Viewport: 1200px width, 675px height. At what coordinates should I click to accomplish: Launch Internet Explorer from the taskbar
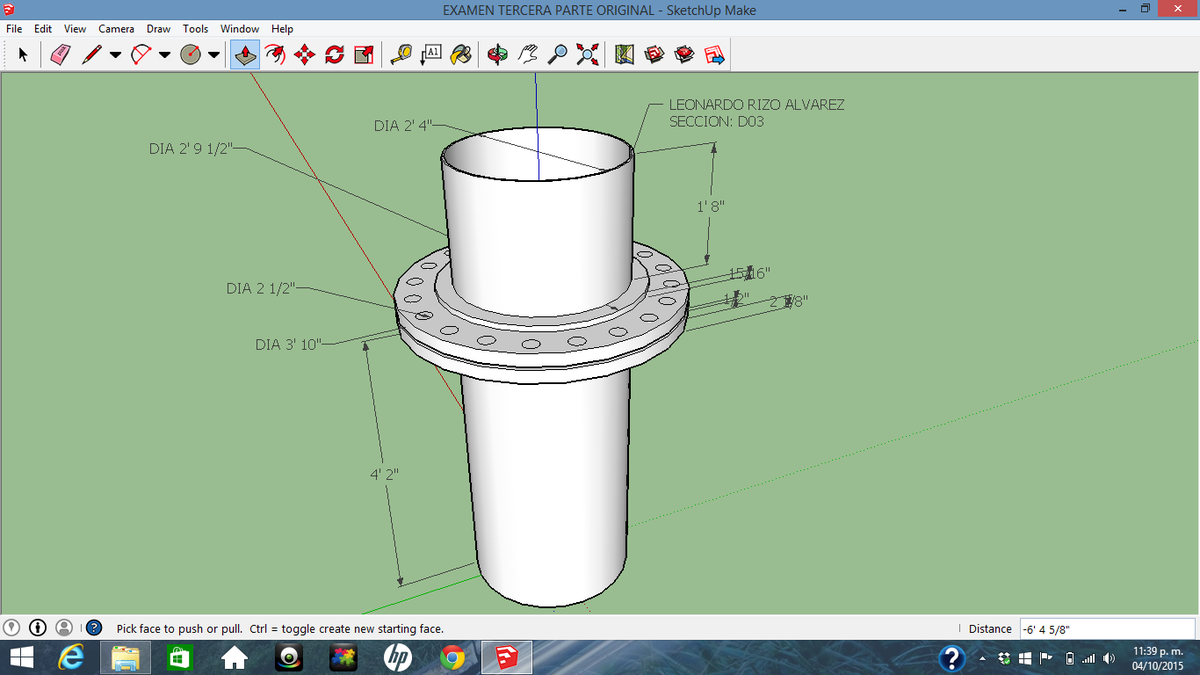(71, 658)
